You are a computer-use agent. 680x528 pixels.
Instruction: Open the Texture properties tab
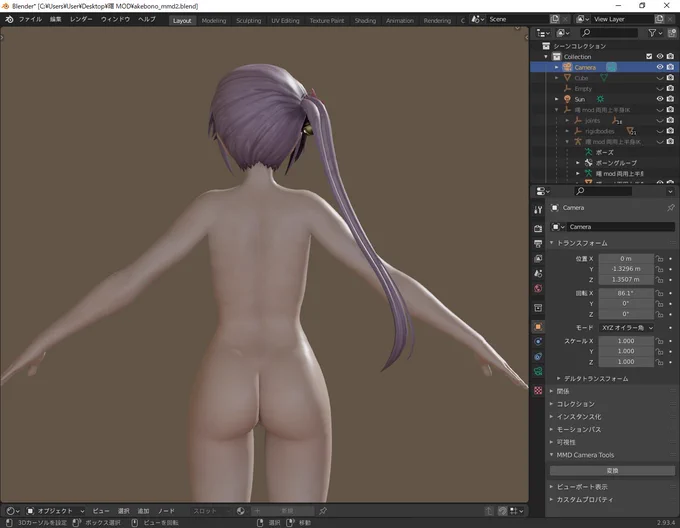point(538,391)
